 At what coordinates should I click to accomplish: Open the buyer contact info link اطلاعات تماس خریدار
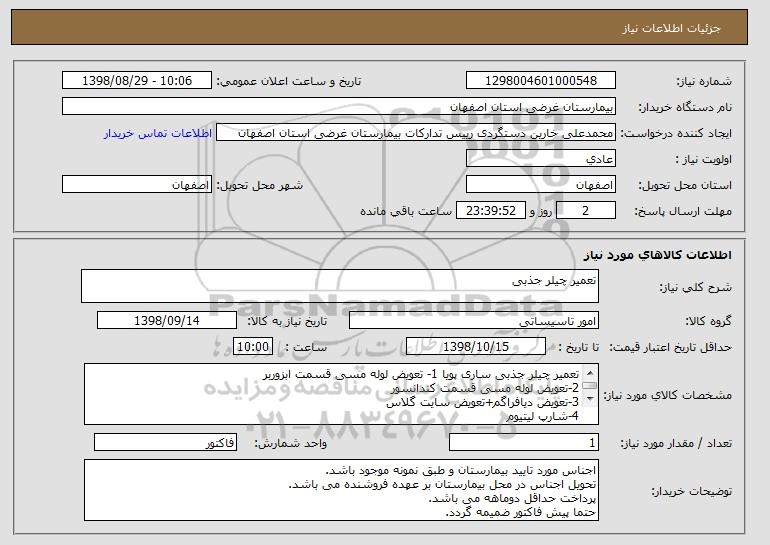click(x=158, y=133)
